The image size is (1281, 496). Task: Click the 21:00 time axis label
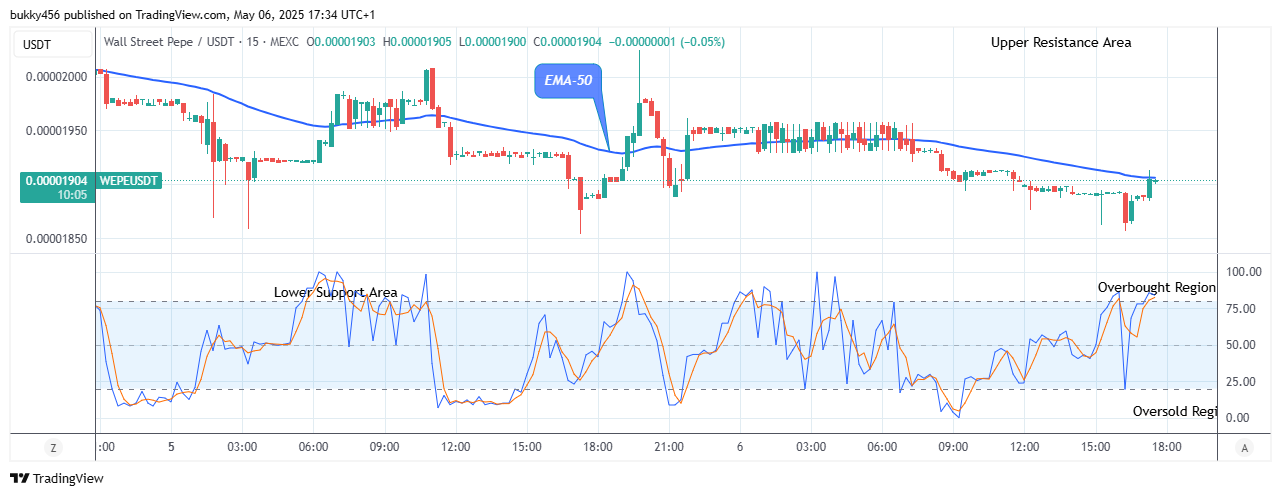668,447
